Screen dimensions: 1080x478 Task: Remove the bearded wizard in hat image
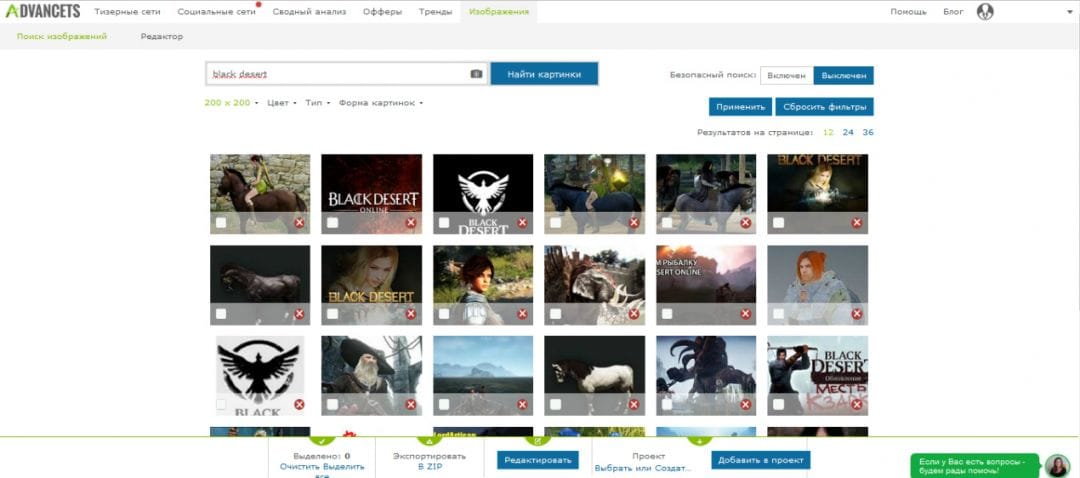[x=411, y=404]
